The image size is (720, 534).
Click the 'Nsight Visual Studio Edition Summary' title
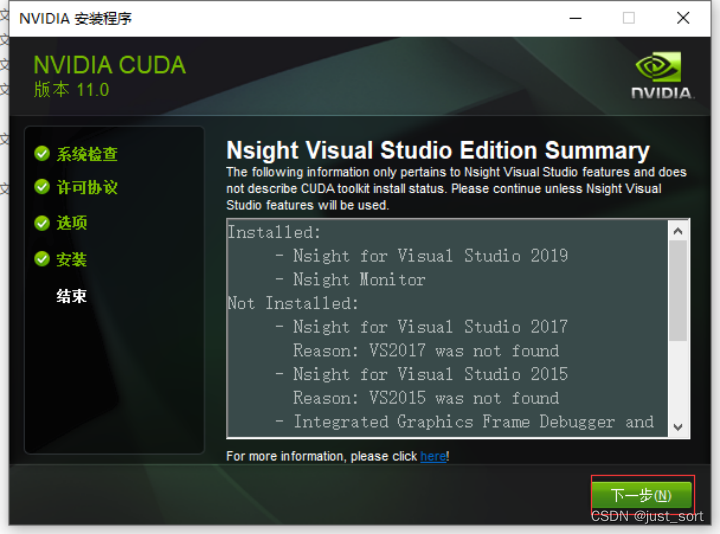click(x=438, y=151)
